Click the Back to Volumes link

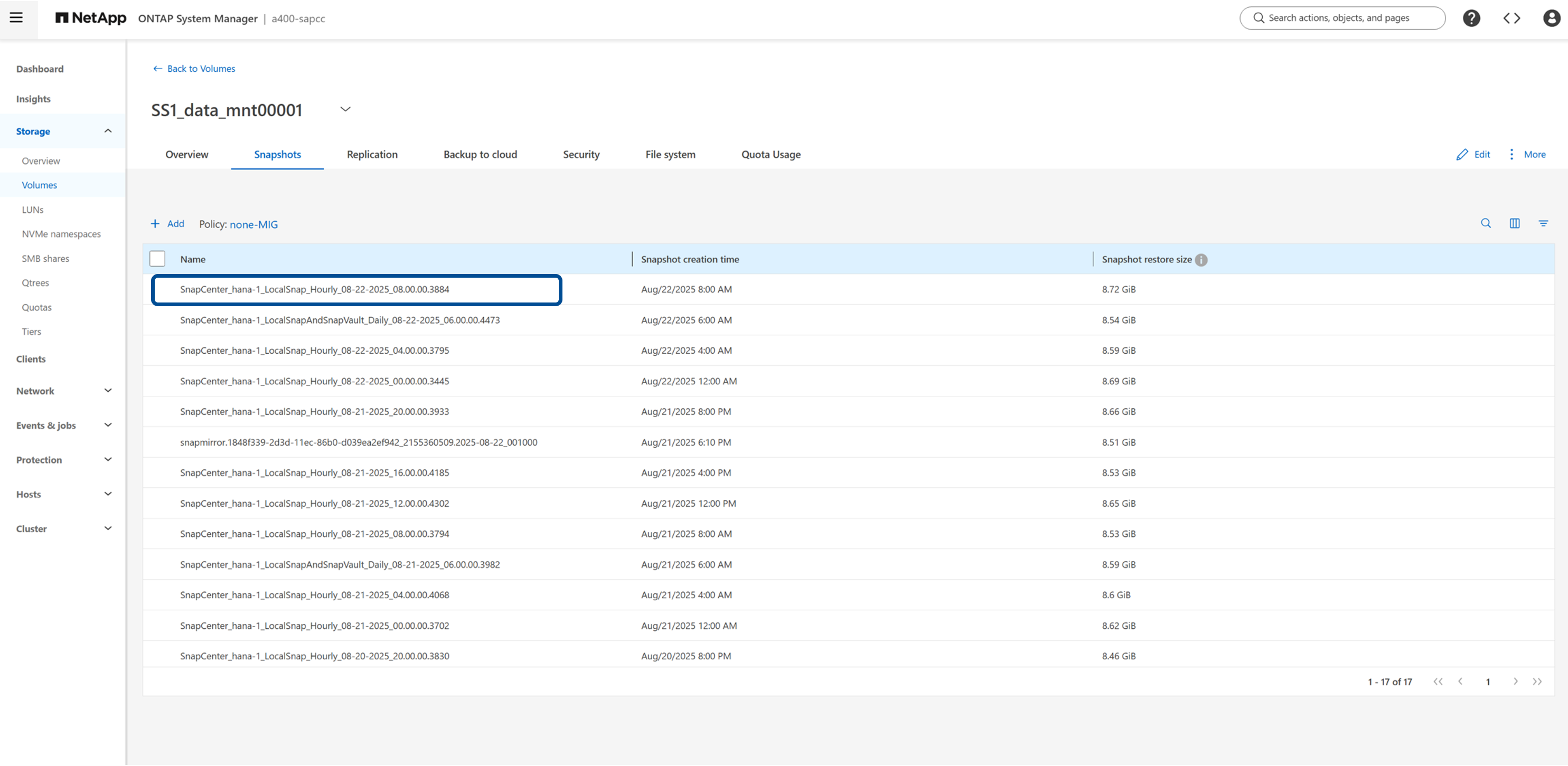[x=194, y=69]
